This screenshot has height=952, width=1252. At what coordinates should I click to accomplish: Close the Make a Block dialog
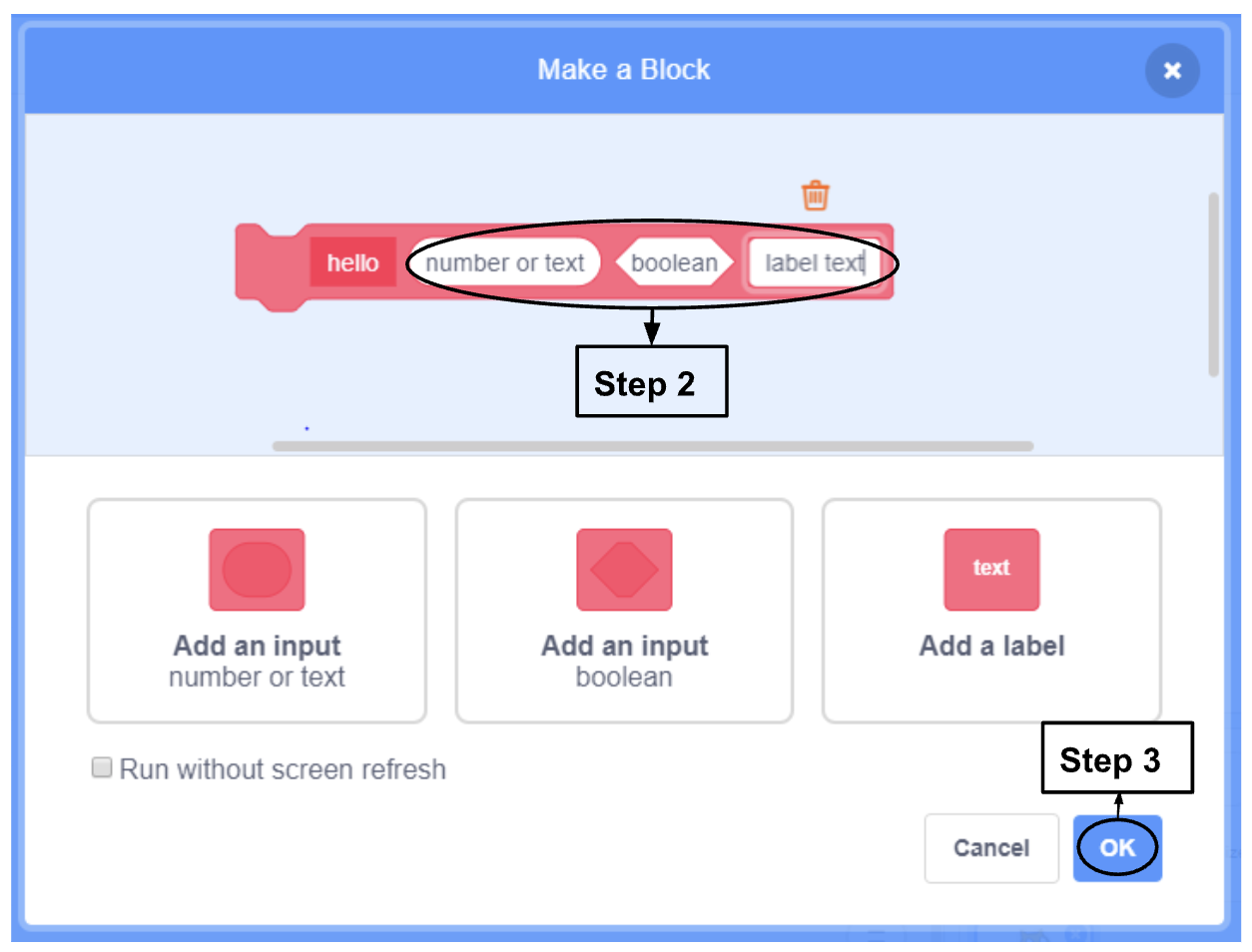pyautogui.click(x=1172, y=71)
